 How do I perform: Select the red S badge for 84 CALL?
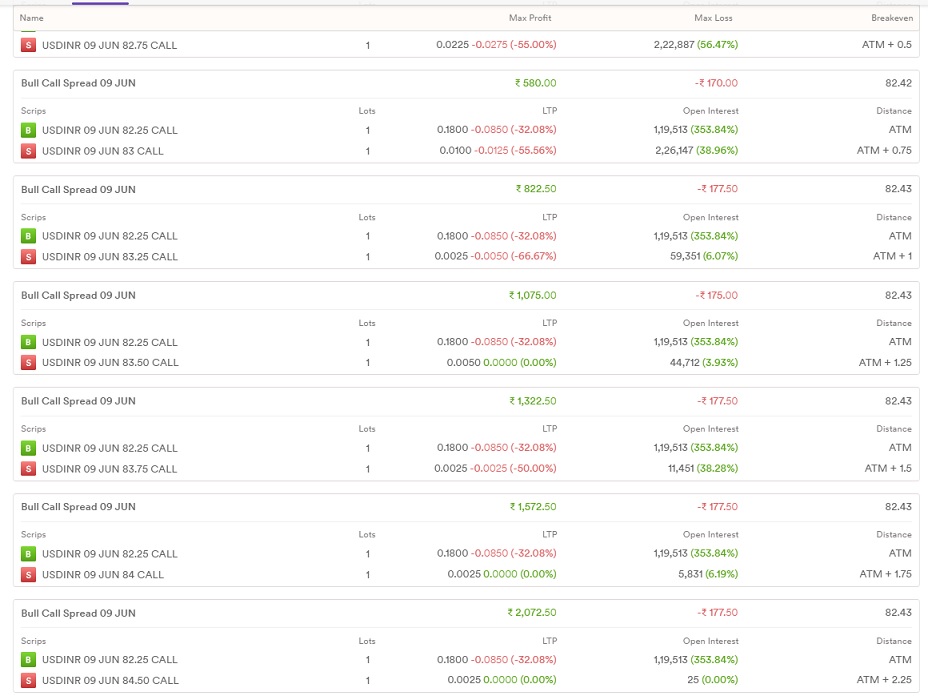click(28, 575)
